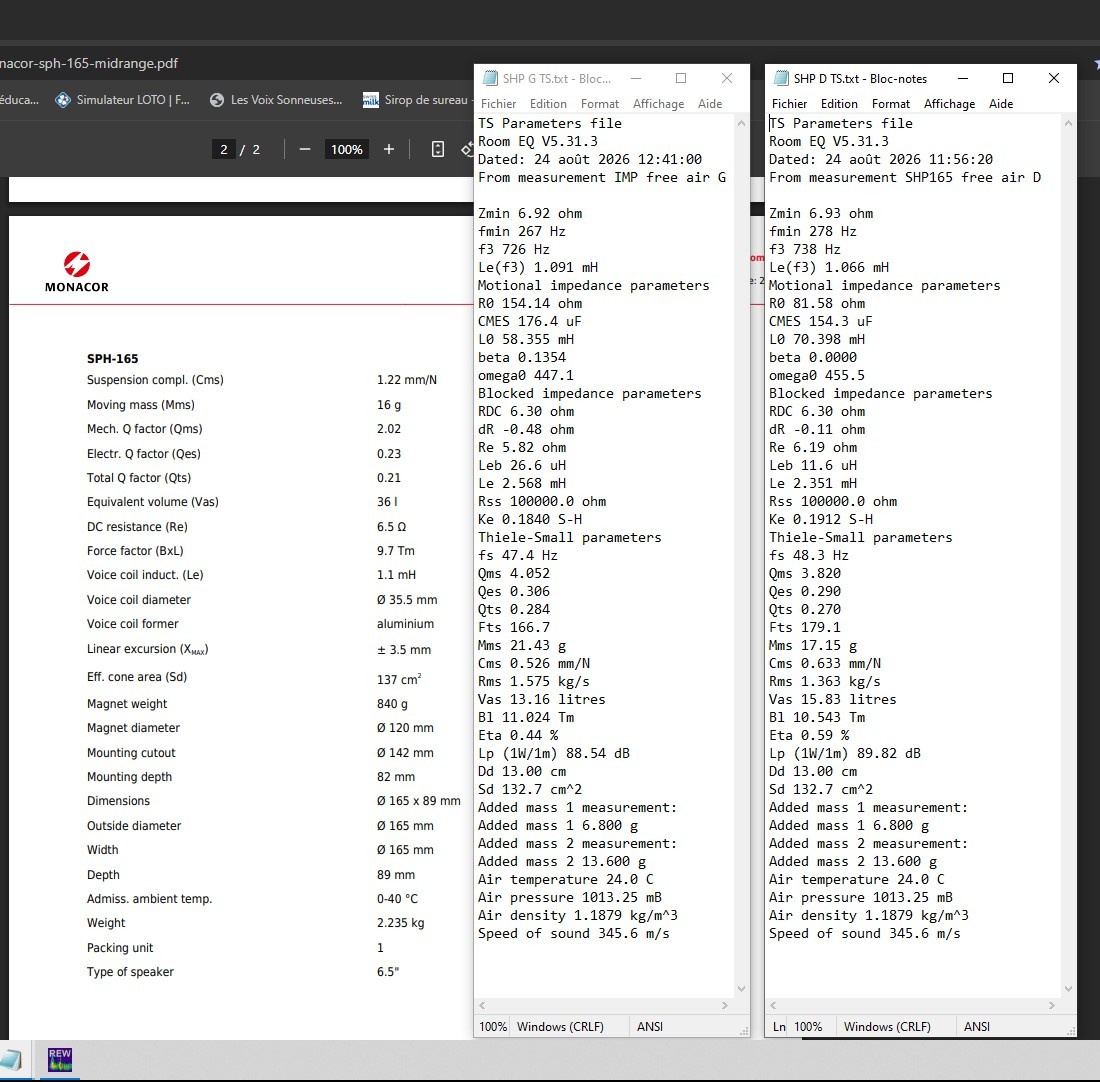Open the Les Voix Sonneuses bookmark

276,100
